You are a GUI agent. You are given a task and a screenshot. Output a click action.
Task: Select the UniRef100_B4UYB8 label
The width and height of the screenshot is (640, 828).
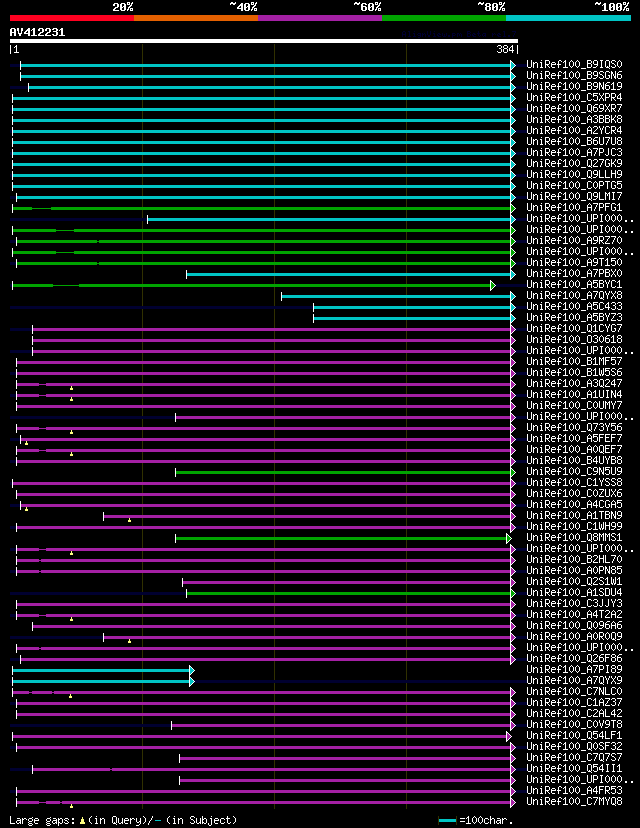coord(574,460)
